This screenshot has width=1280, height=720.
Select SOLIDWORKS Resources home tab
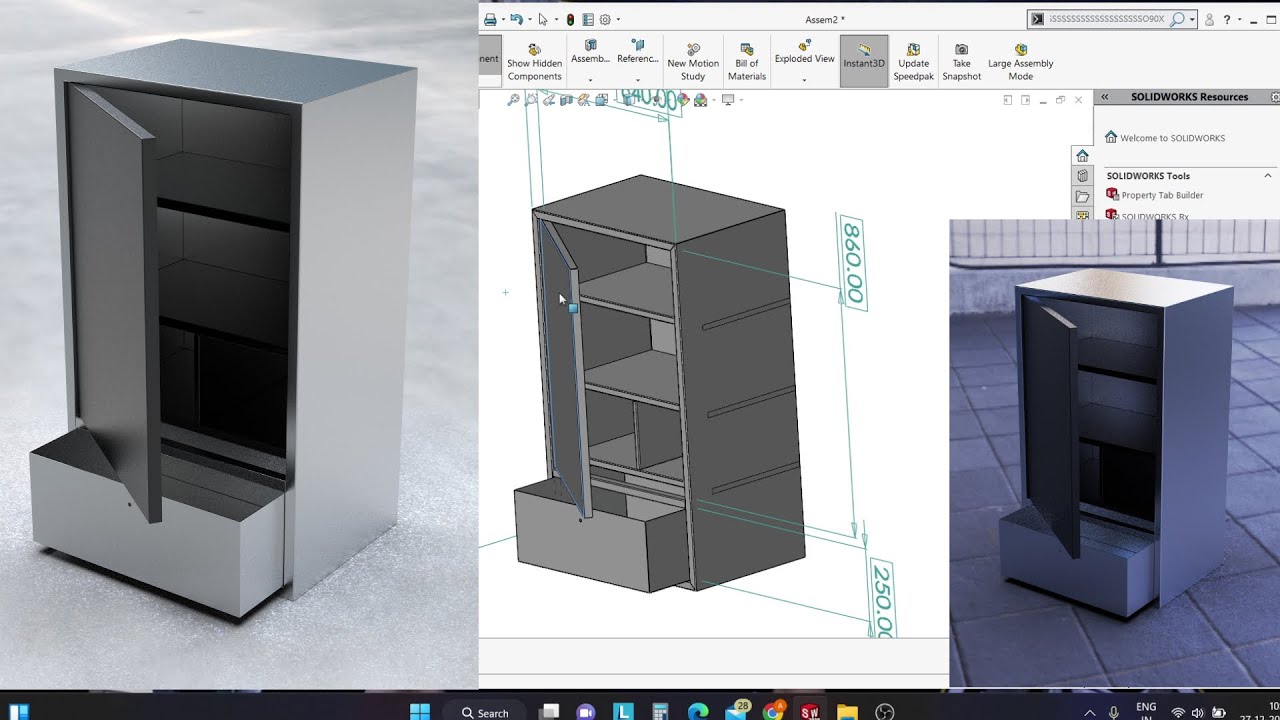point(1082,156)
